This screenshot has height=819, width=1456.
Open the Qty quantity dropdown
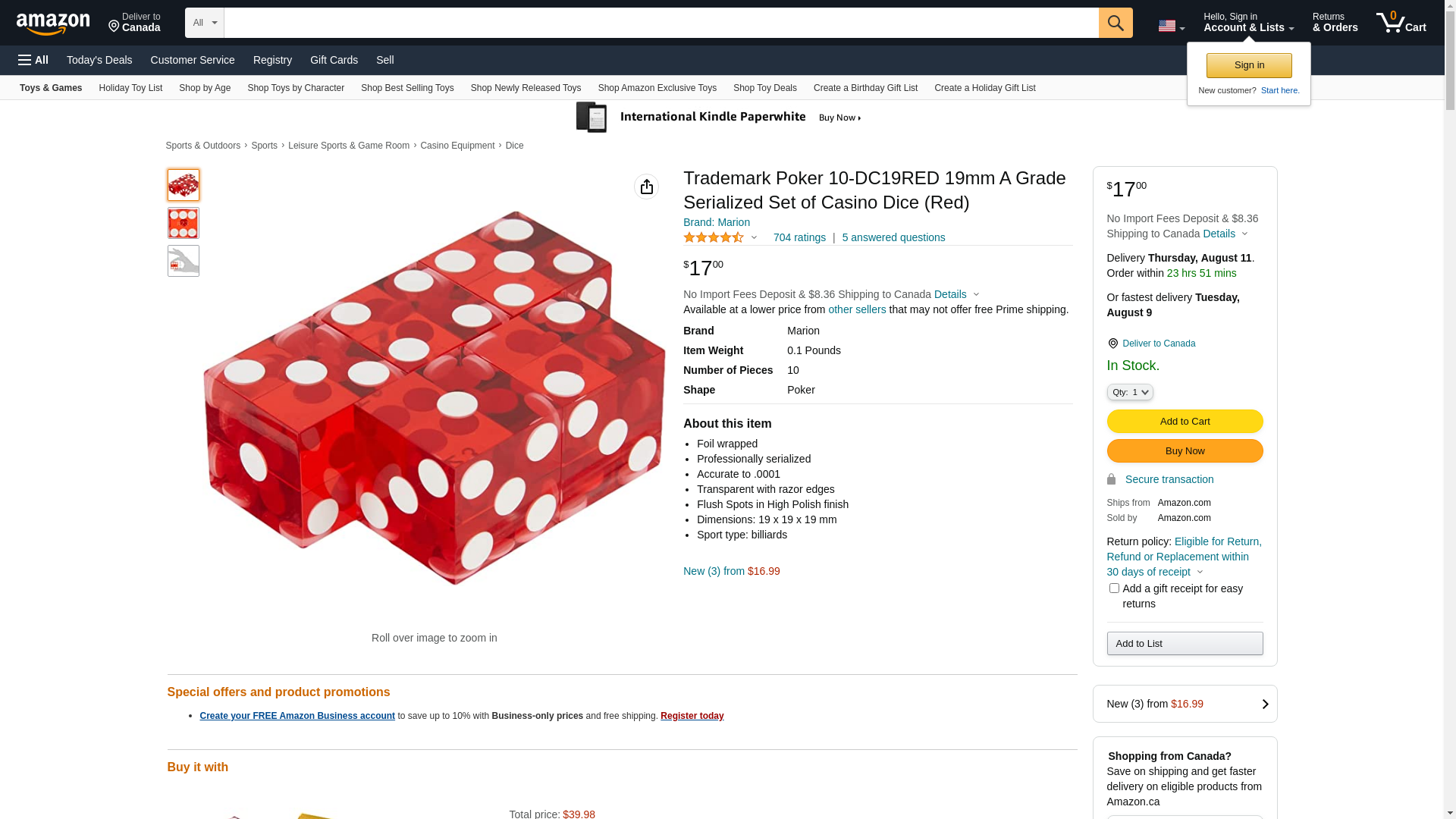click(1129, 392)
